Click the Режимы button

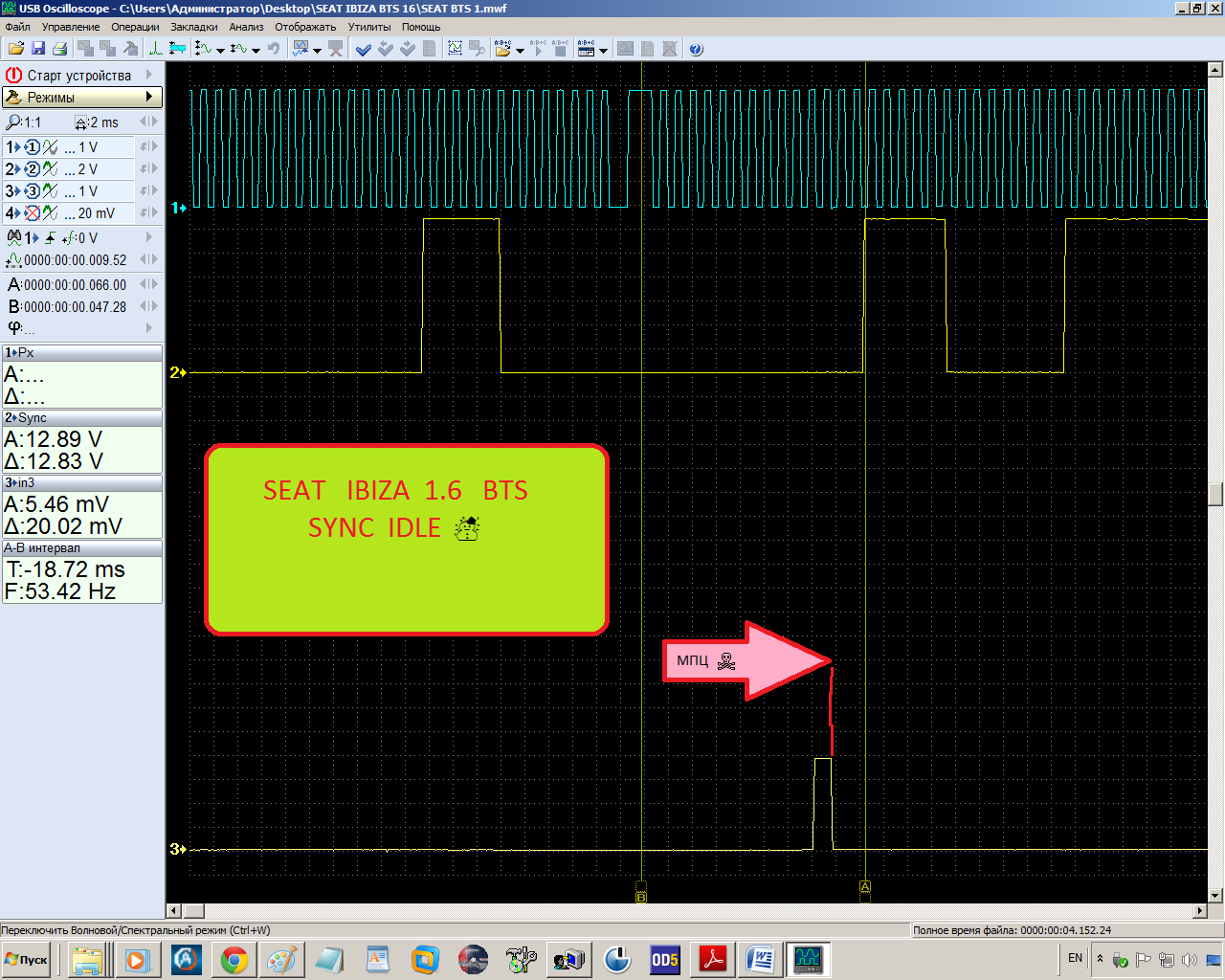pos(81,97)
